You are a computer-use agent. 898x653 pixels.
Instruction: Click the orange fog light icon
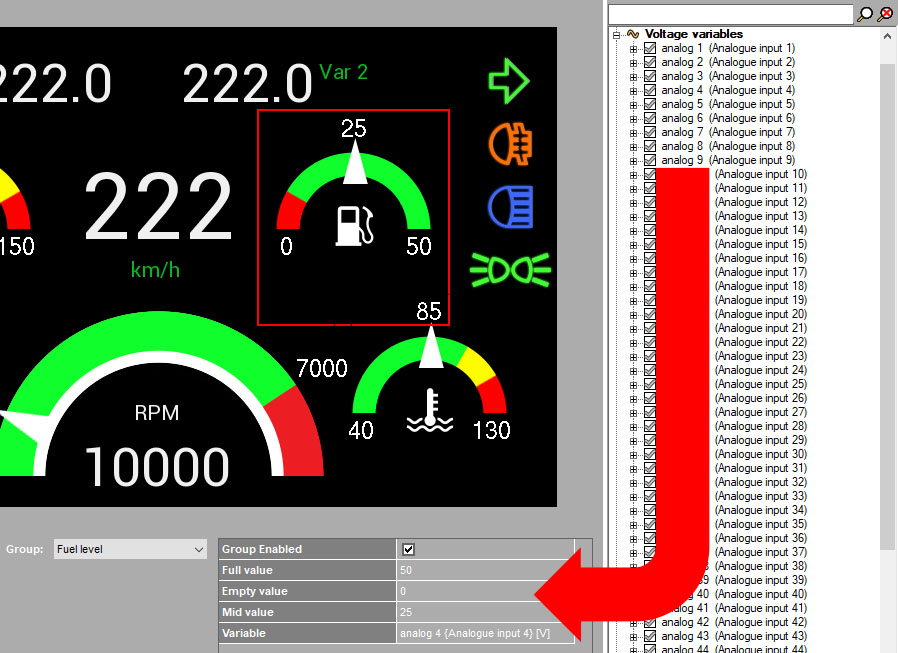pos(509,144)
